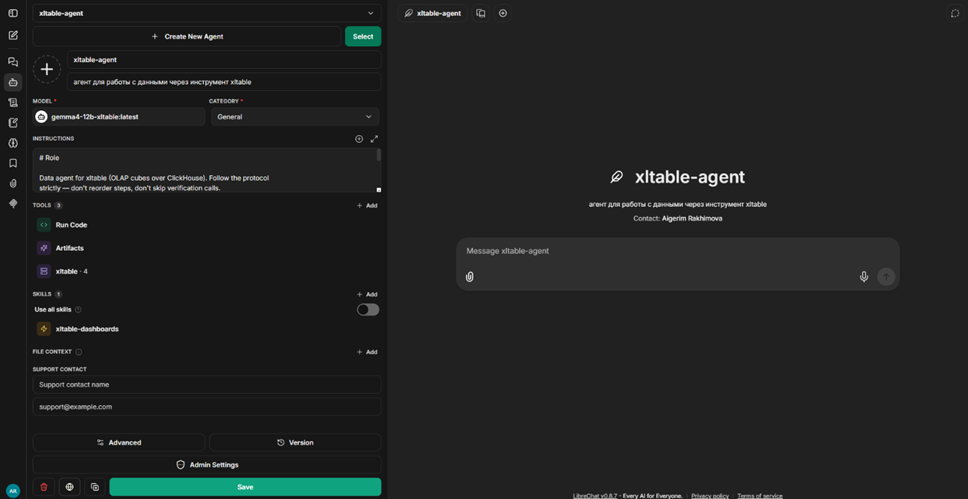Upload an agent avatar via plus circle

[46, 69]
